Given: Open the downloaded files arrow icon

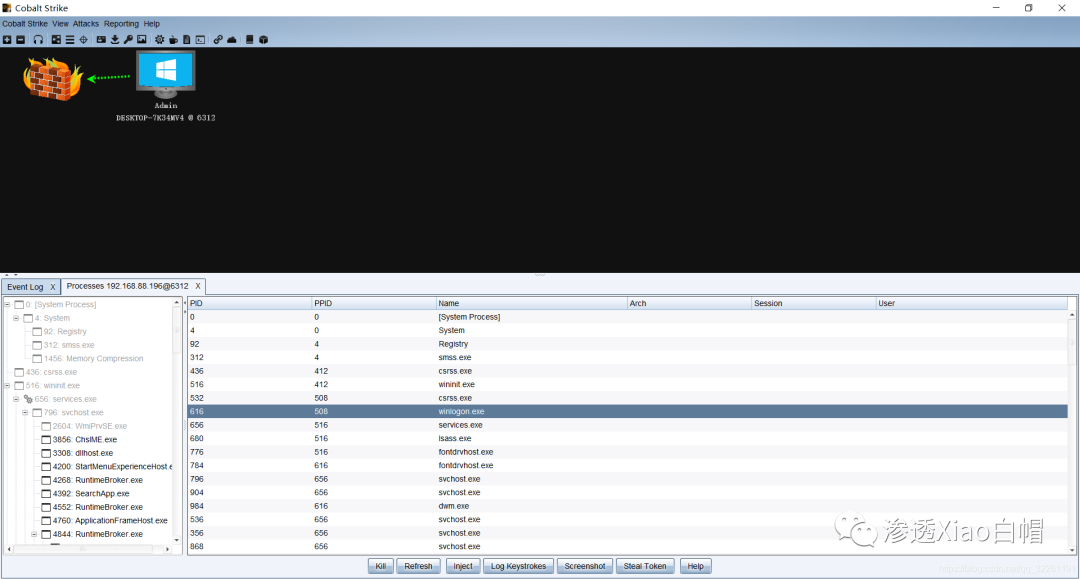Looking at the screenshot, I should point(115,40).
